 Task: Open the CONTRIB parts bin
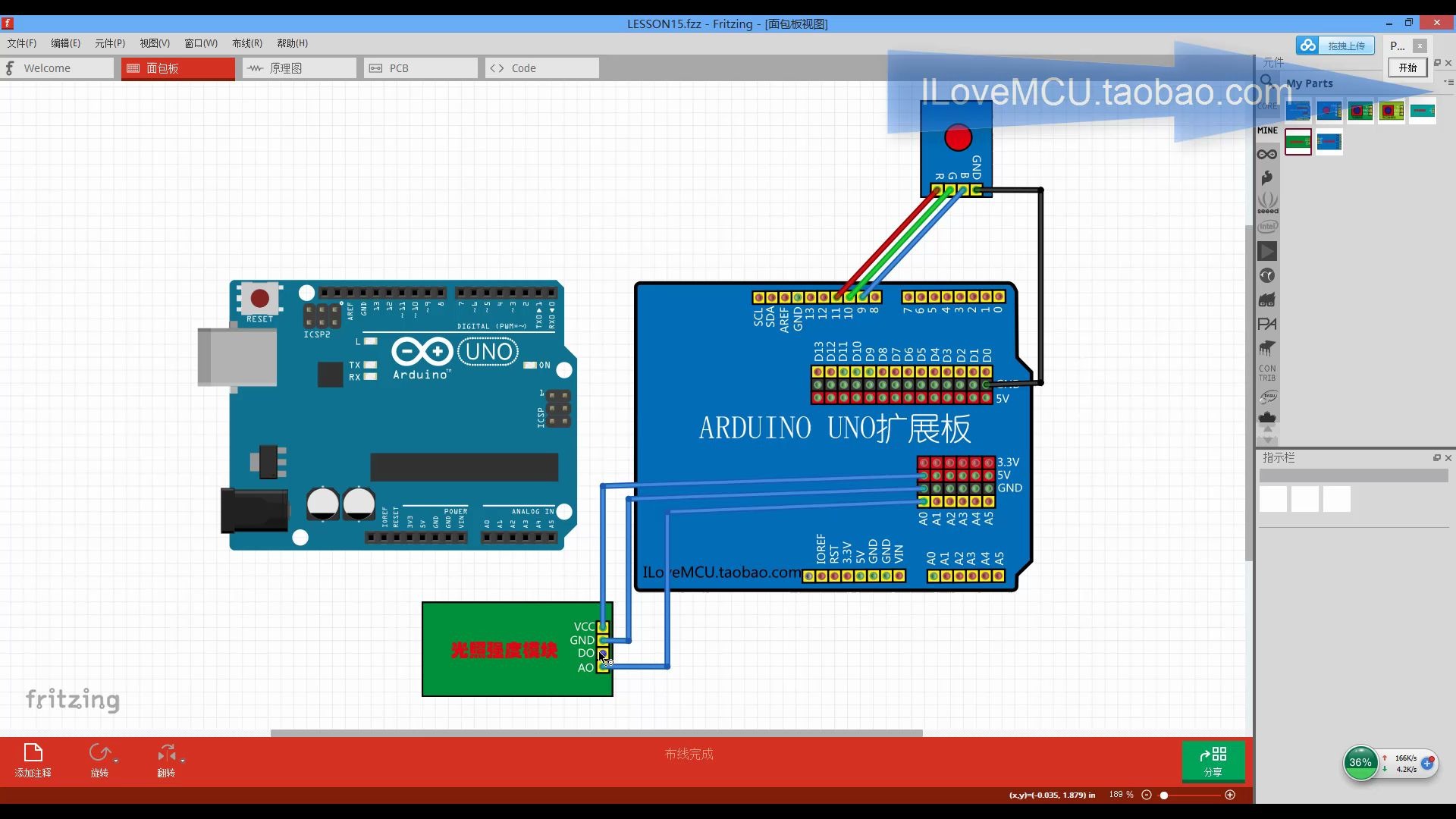[1267, 372]
